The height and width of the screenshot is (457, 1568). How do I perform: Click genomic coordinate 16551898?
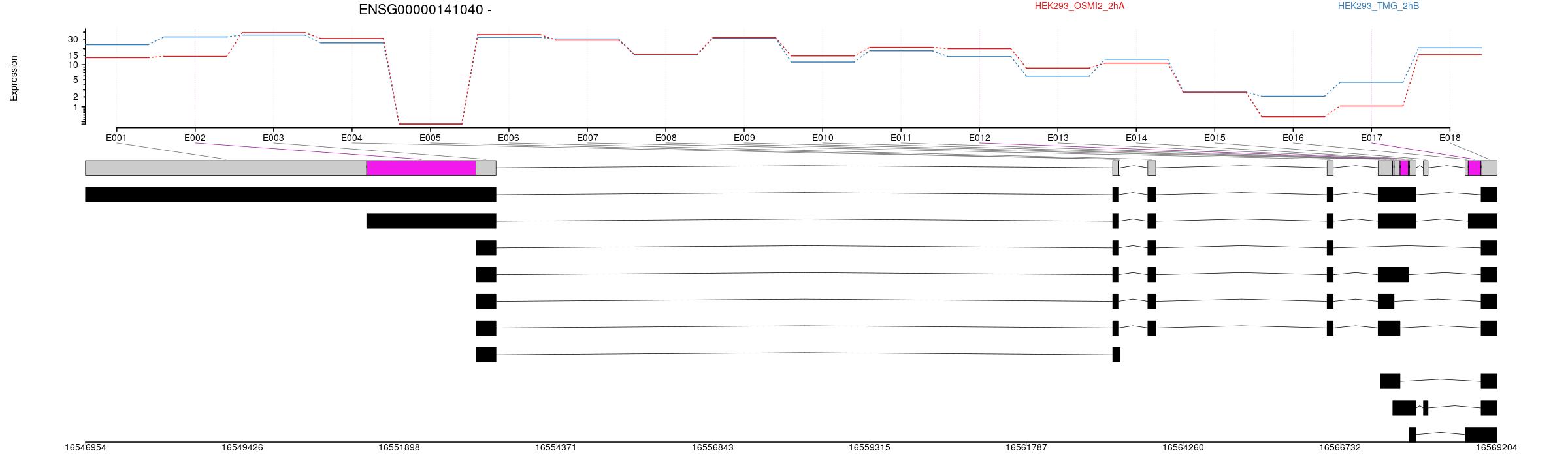[x=399, y=447]
